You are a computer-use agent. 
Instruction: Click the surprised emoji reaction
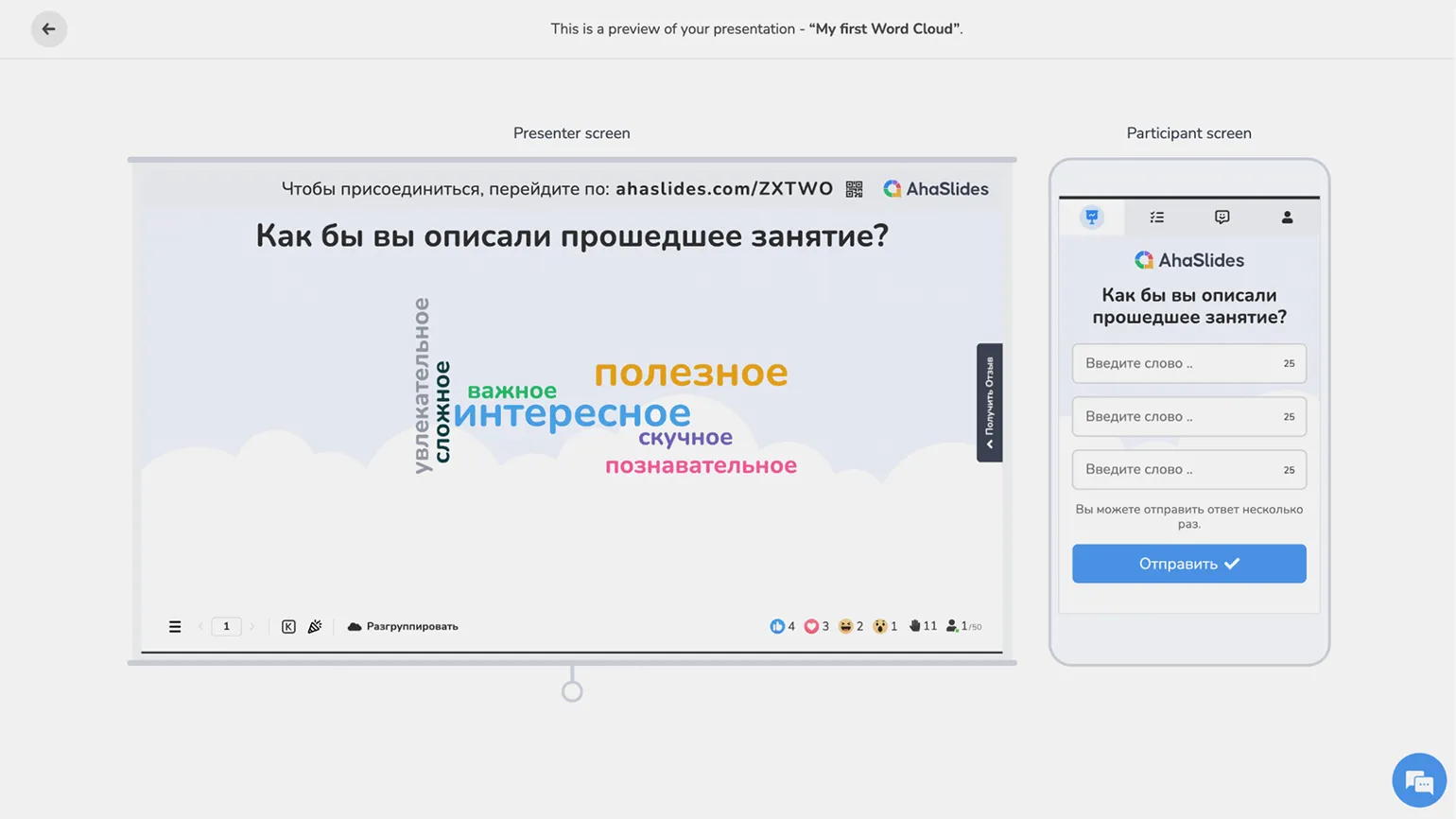point(880,626)
